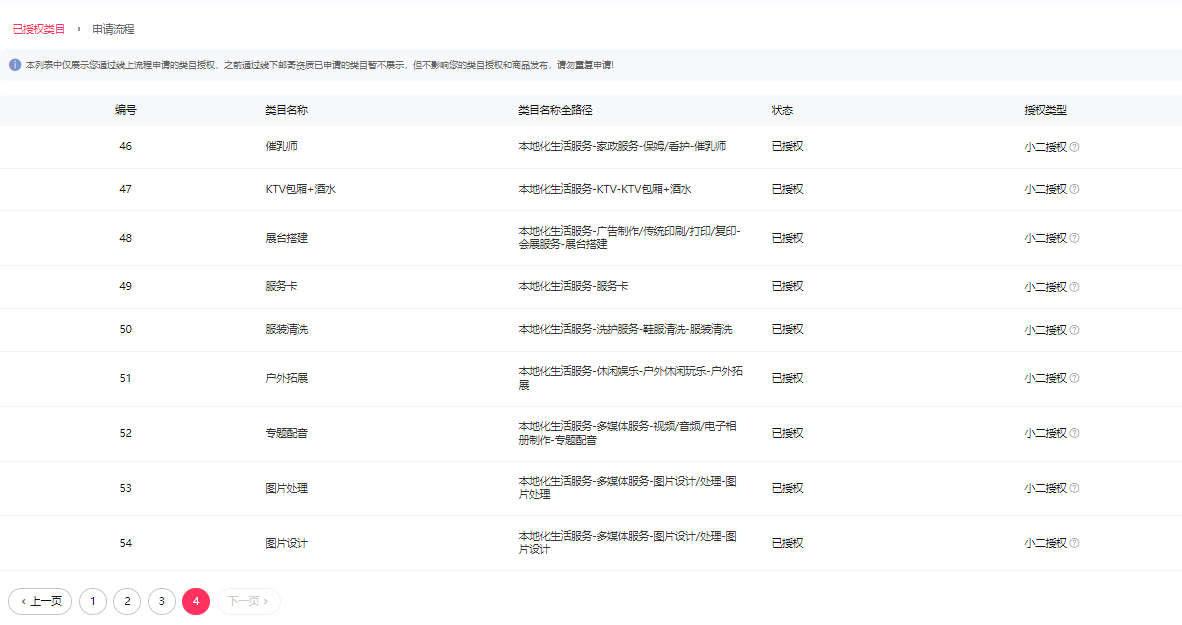Select the 已授权类目 tab
Screen dimensions: 1182x625
click(x=39, y=29)
